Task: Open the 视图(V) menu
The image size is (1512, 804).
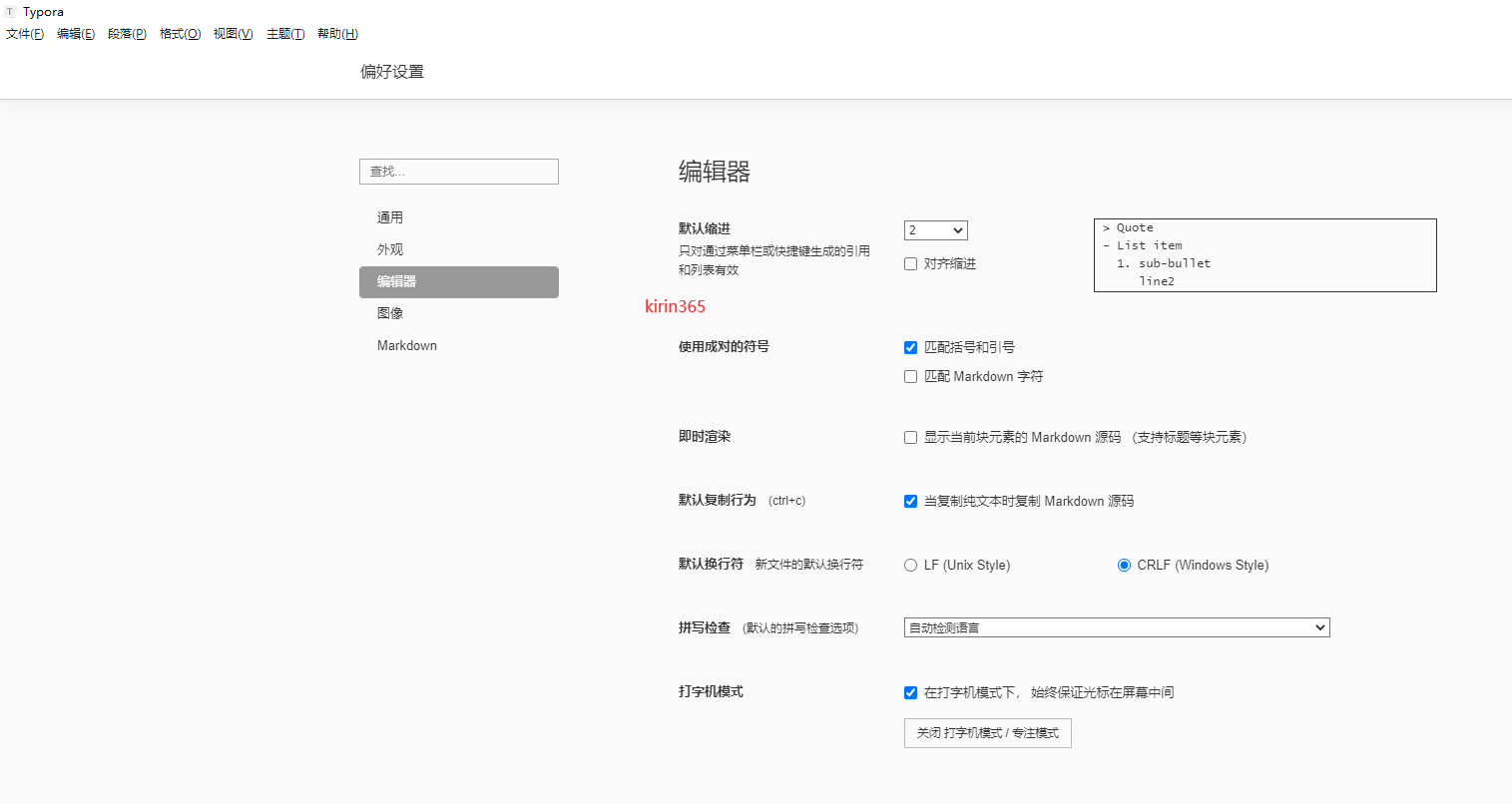Action: 233,34
